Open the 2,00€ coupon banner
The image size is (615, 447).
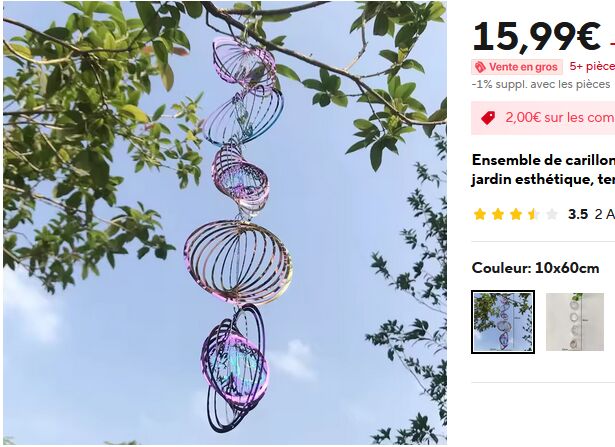pyautogui.click(x=543, y=118)
